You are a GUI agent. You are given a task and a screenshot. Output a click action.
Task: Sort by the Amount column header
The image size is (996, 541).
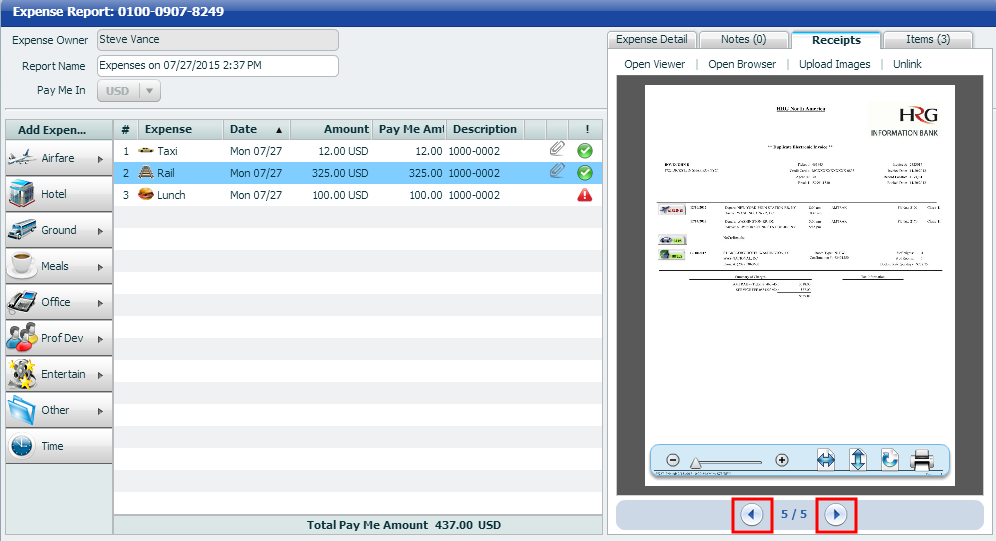coord(331,129)
